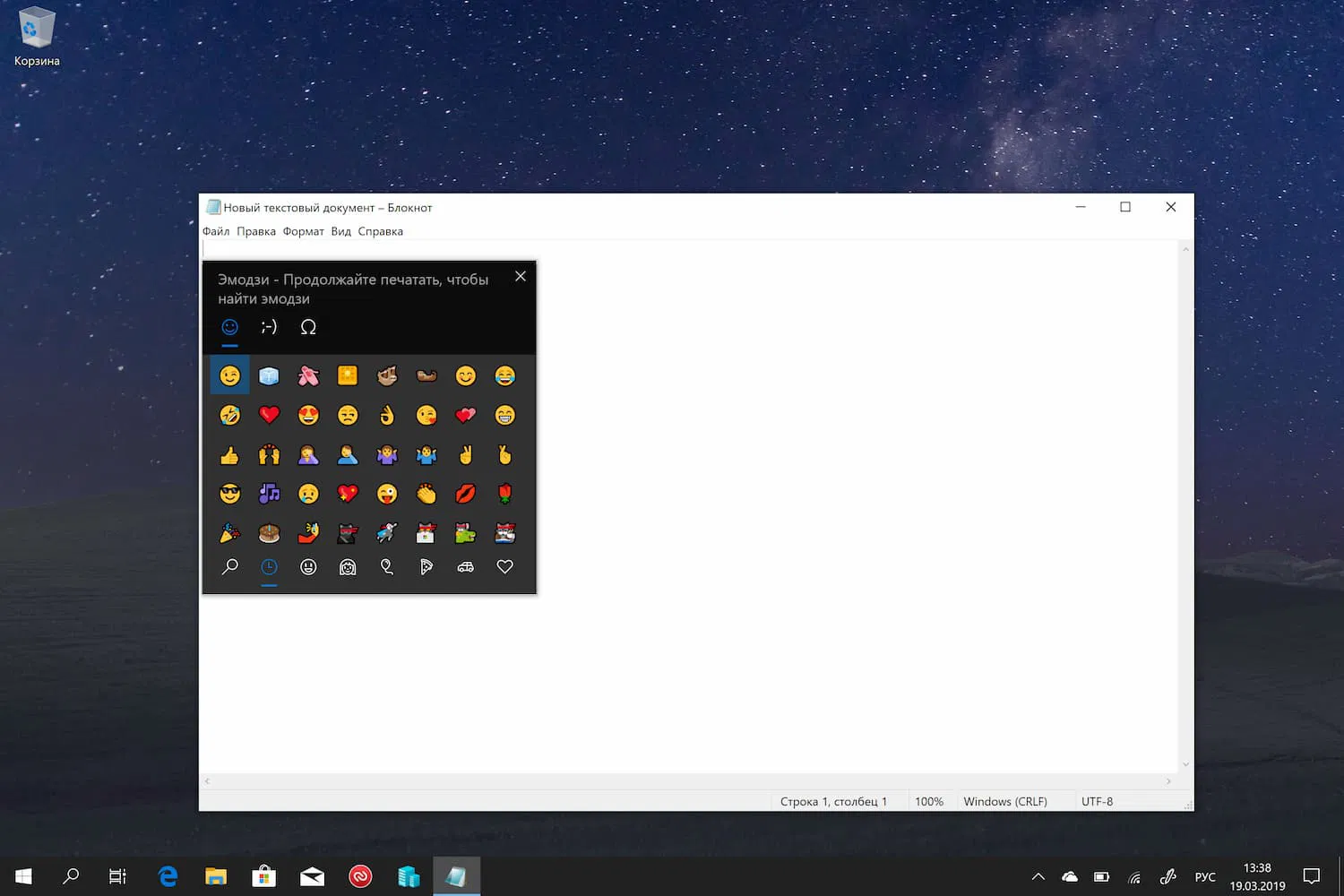1344x896 pixels.
Task: Open the notification action center
Action: [1312, 876]
